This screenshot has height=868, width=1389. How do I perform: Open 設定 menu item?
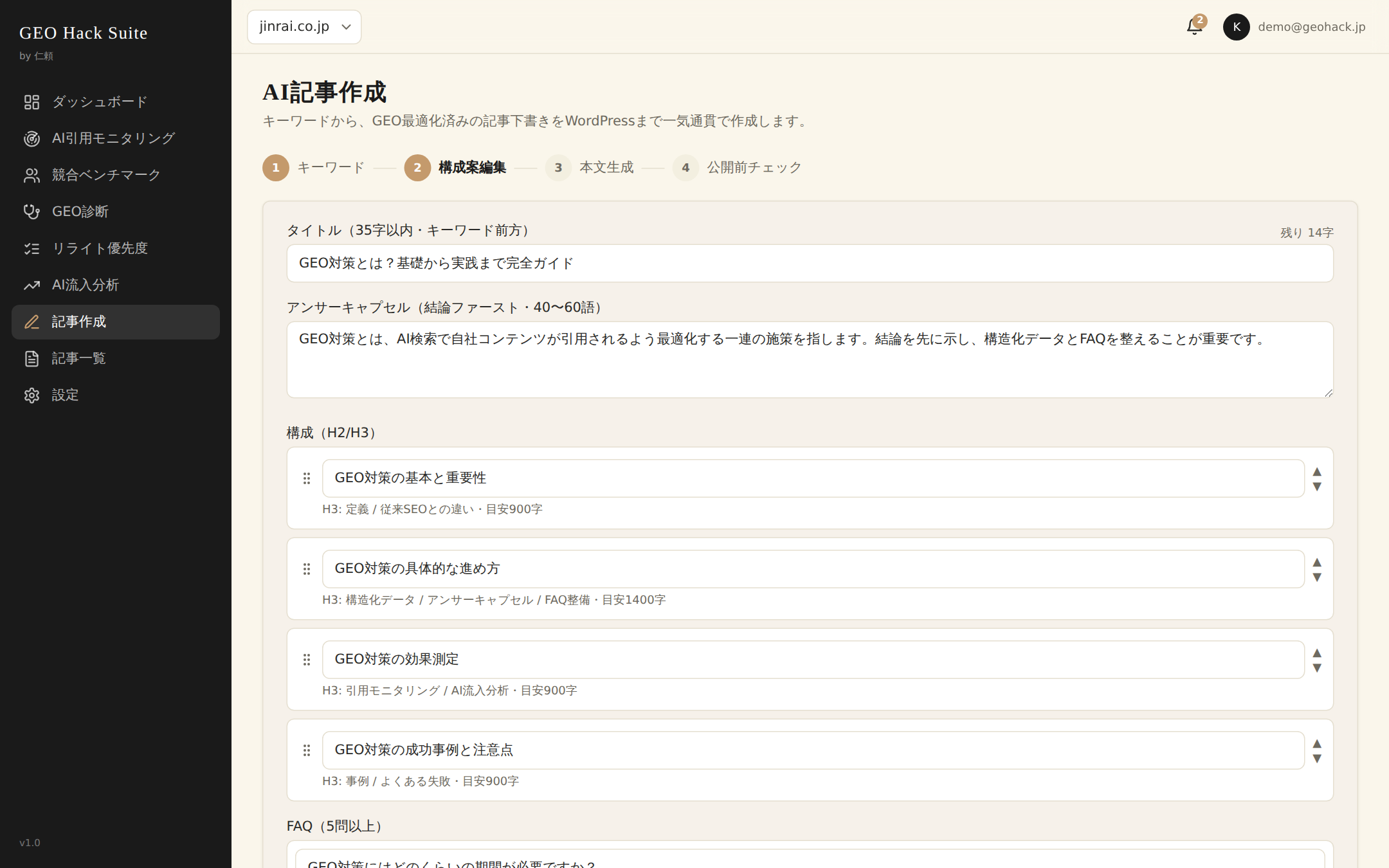coord(116,395)
